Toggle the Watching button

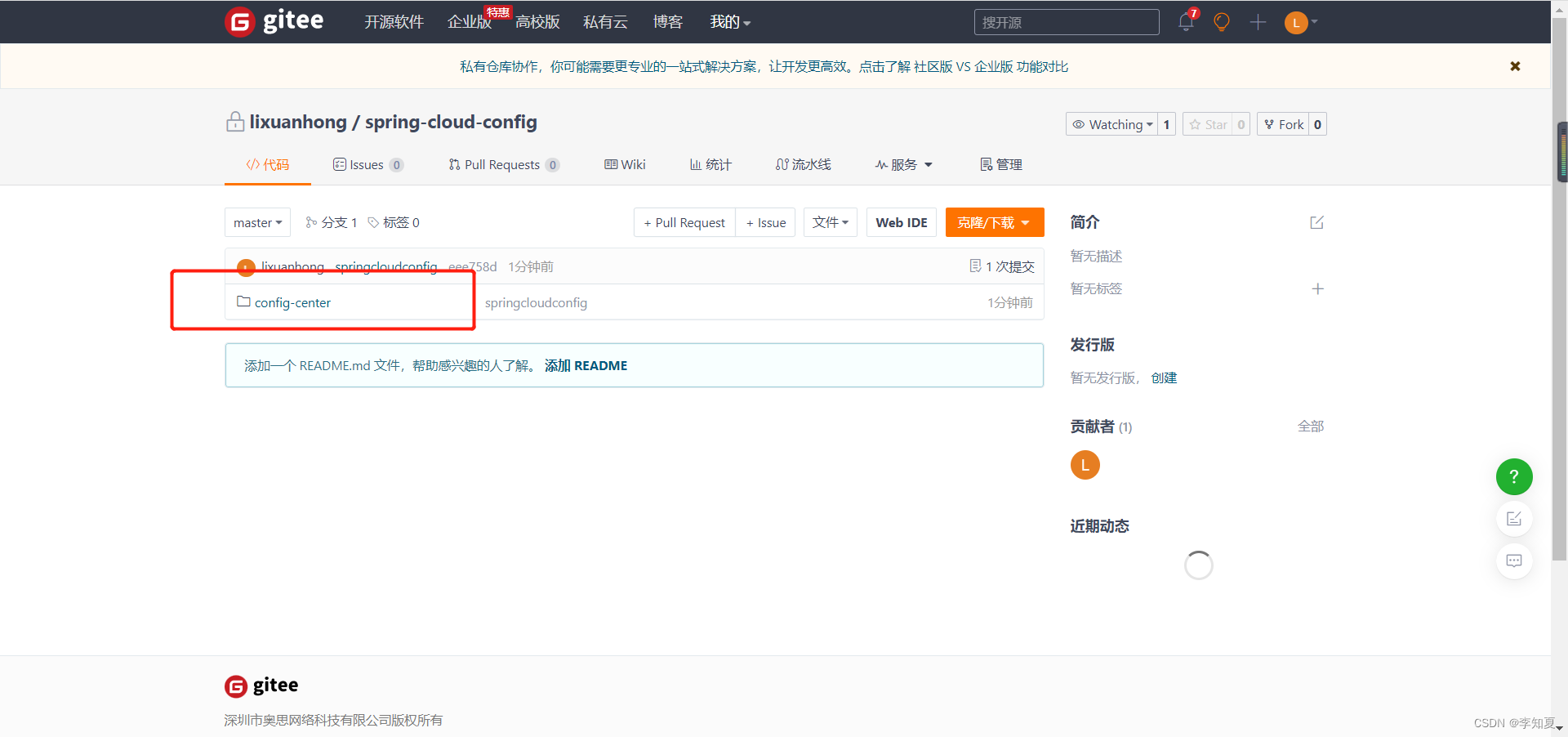(x=1112, y=124)
